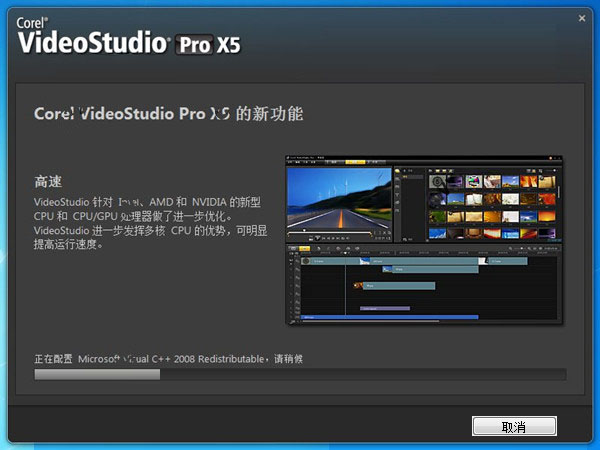Click the VideoStudio interface preview image
The width and height of the screenshot is (600, 450).
tap(424, 240)
